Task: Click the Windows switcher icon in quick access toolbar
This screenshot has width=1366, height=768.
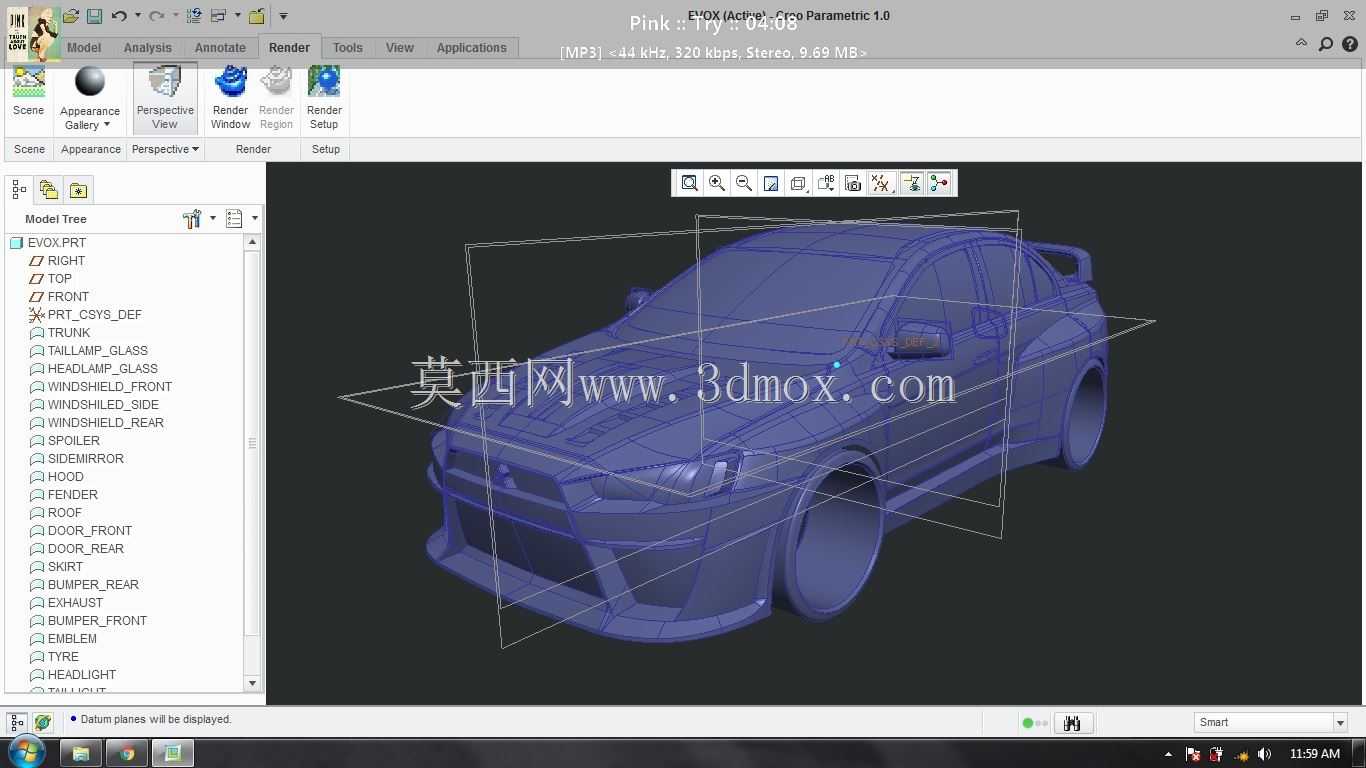Action: coord(218,16)
